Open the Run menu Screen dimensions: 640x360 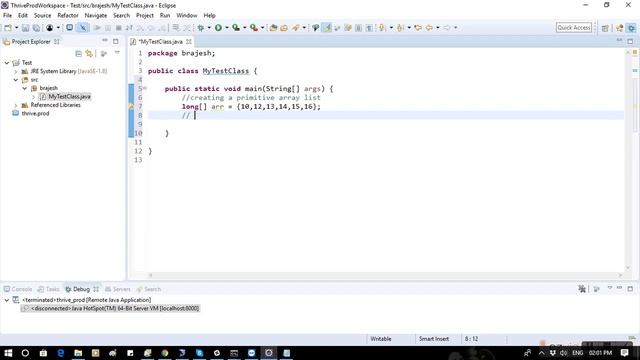[x=165, y=16]
